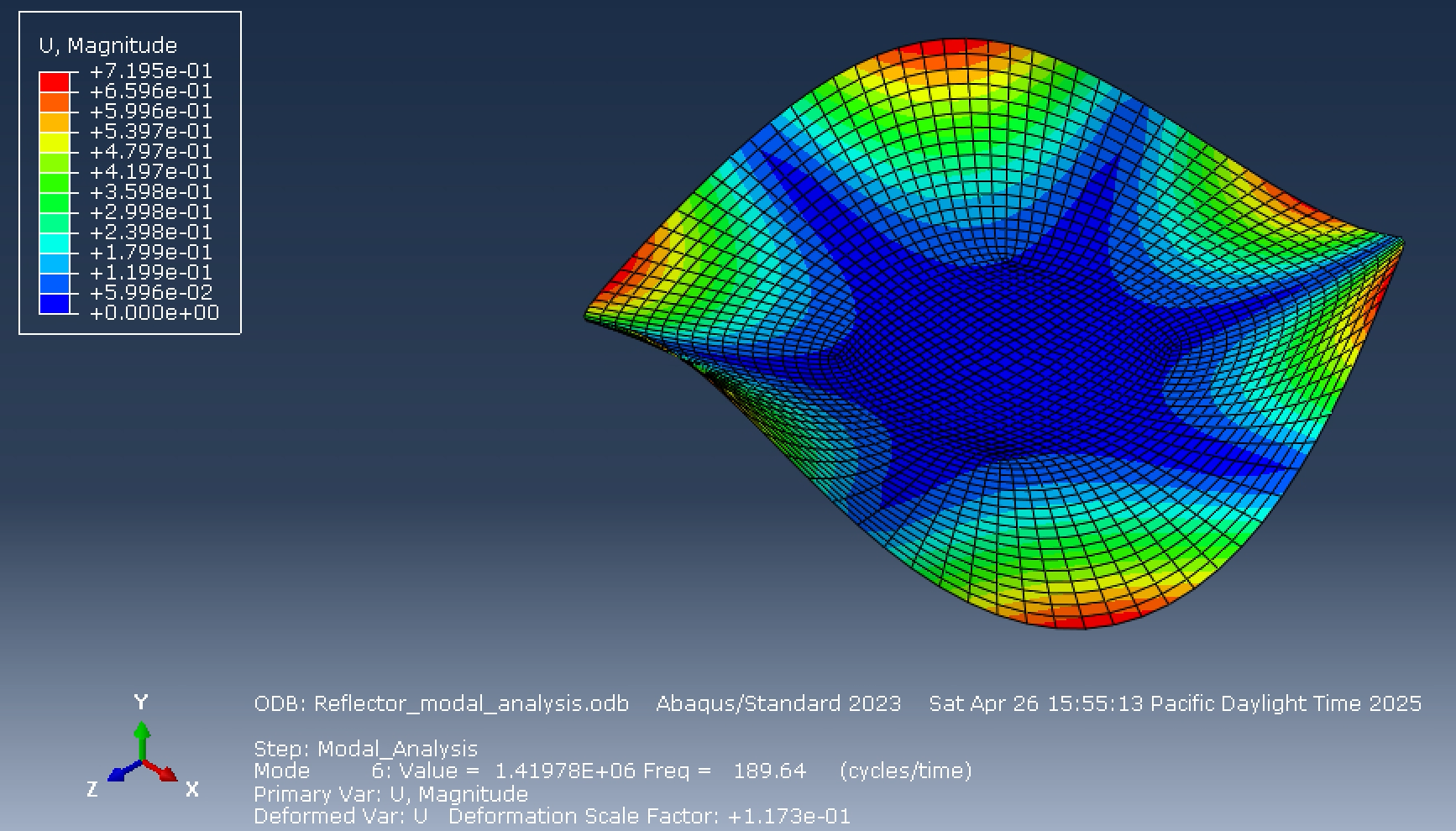Select the Mode 6 frequency text line
1456x831 pixels.
click(588, 770)
